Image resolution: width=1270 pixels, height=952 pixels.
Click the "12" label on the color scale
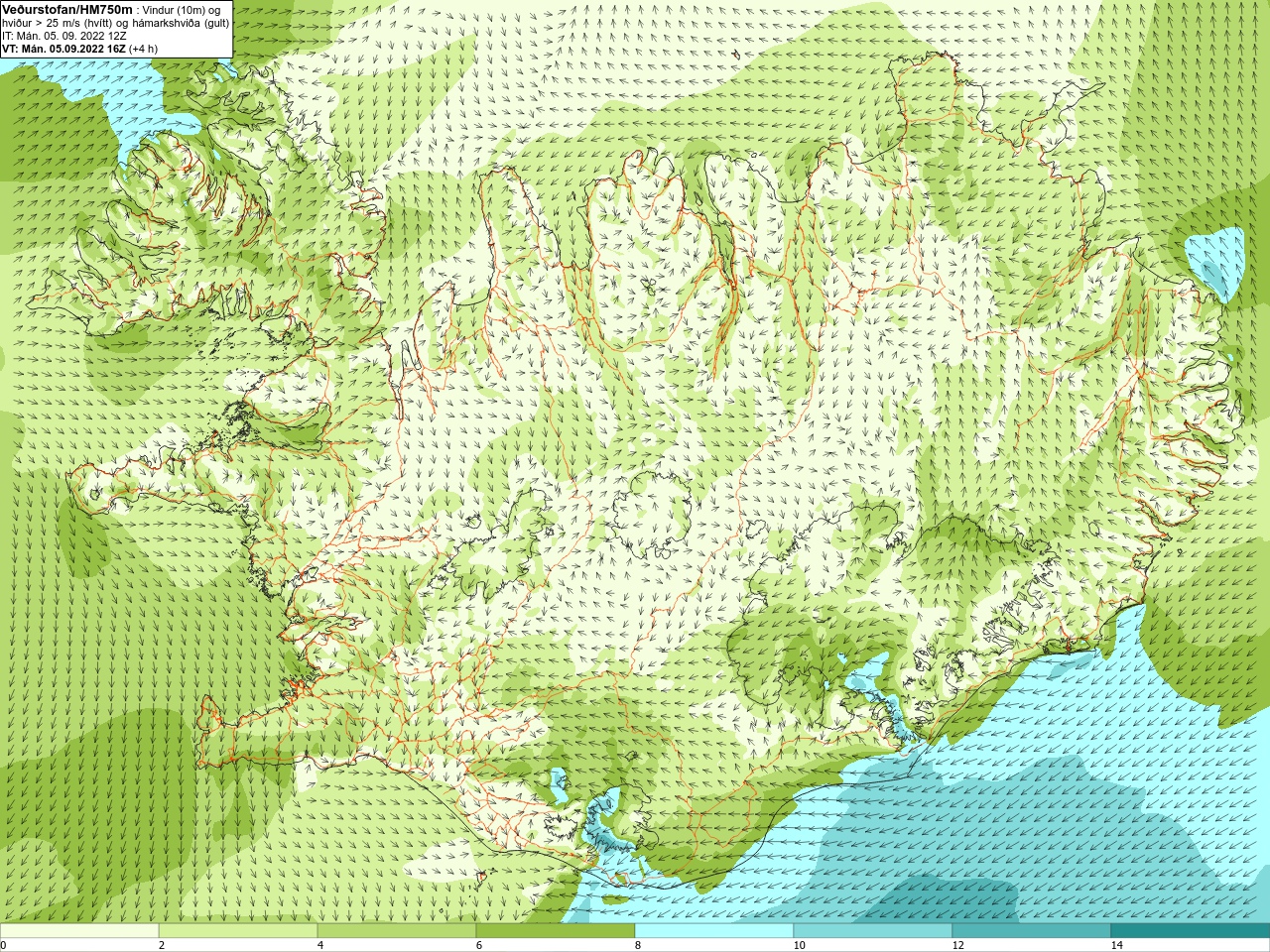pos(957,945)
